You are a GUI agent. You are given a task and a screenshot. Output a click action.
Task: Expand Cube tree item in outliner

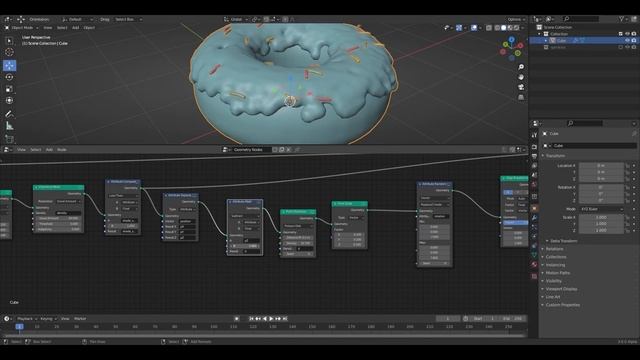pos(546,40)
